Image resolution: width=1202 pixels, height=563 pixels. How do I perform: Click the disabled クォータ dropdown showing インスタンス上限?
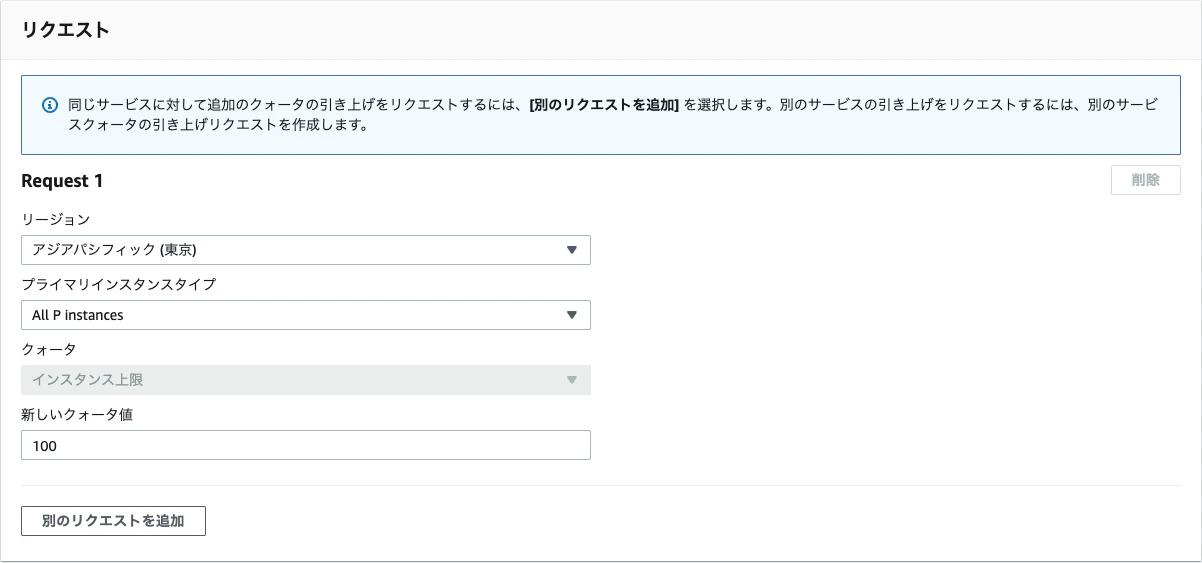[x=306, y=380]
